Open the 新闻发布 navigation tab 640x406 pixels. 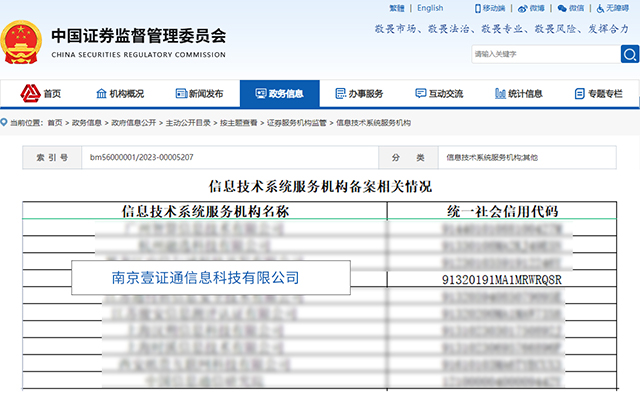(x=200, y=94)
